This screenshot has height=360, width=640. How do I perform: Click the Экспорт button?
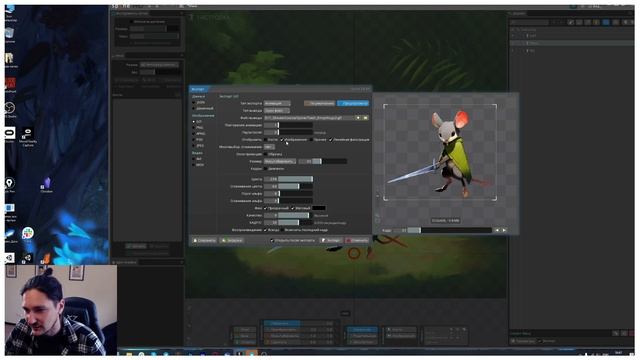(x=331, y=240)
